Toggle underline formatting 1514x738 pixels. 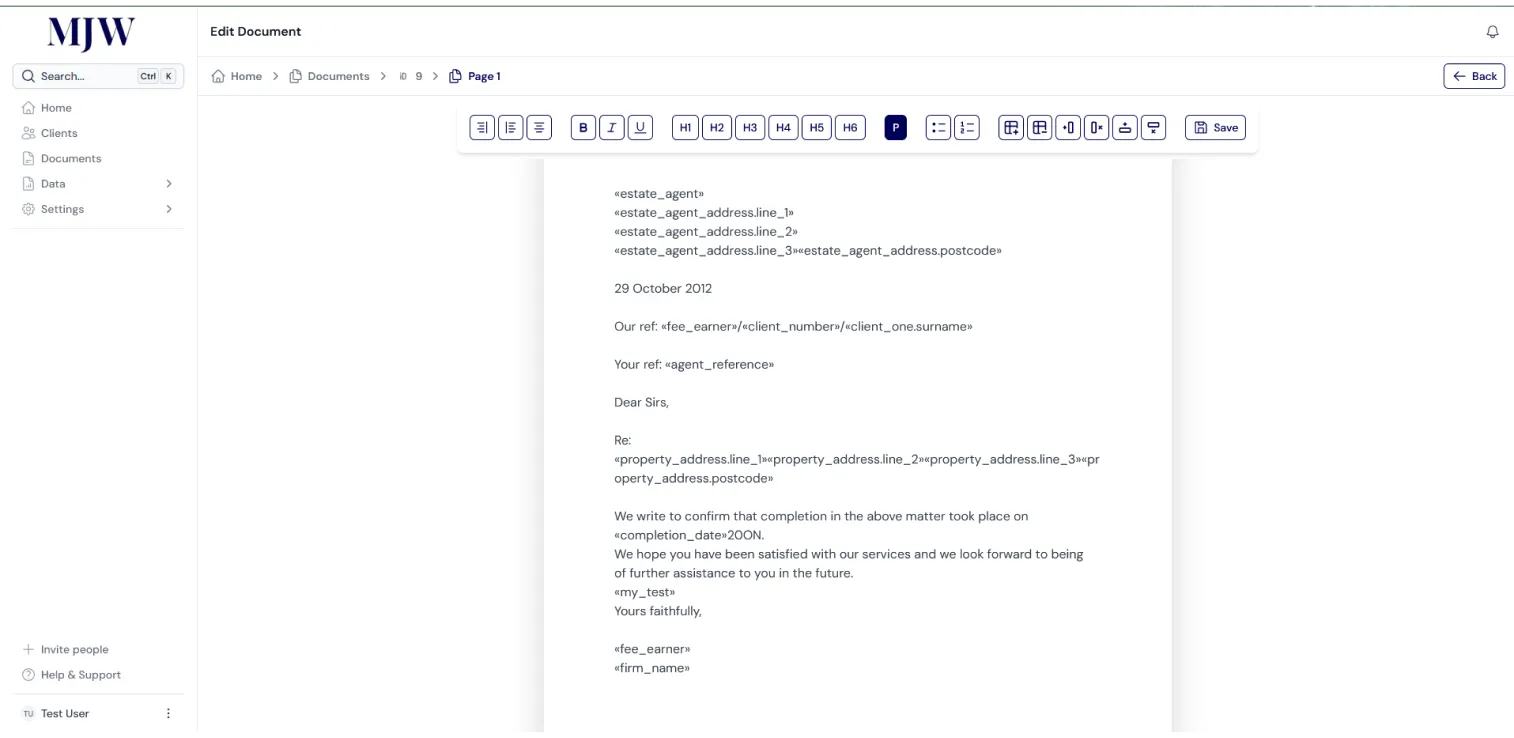coord(640,128)
